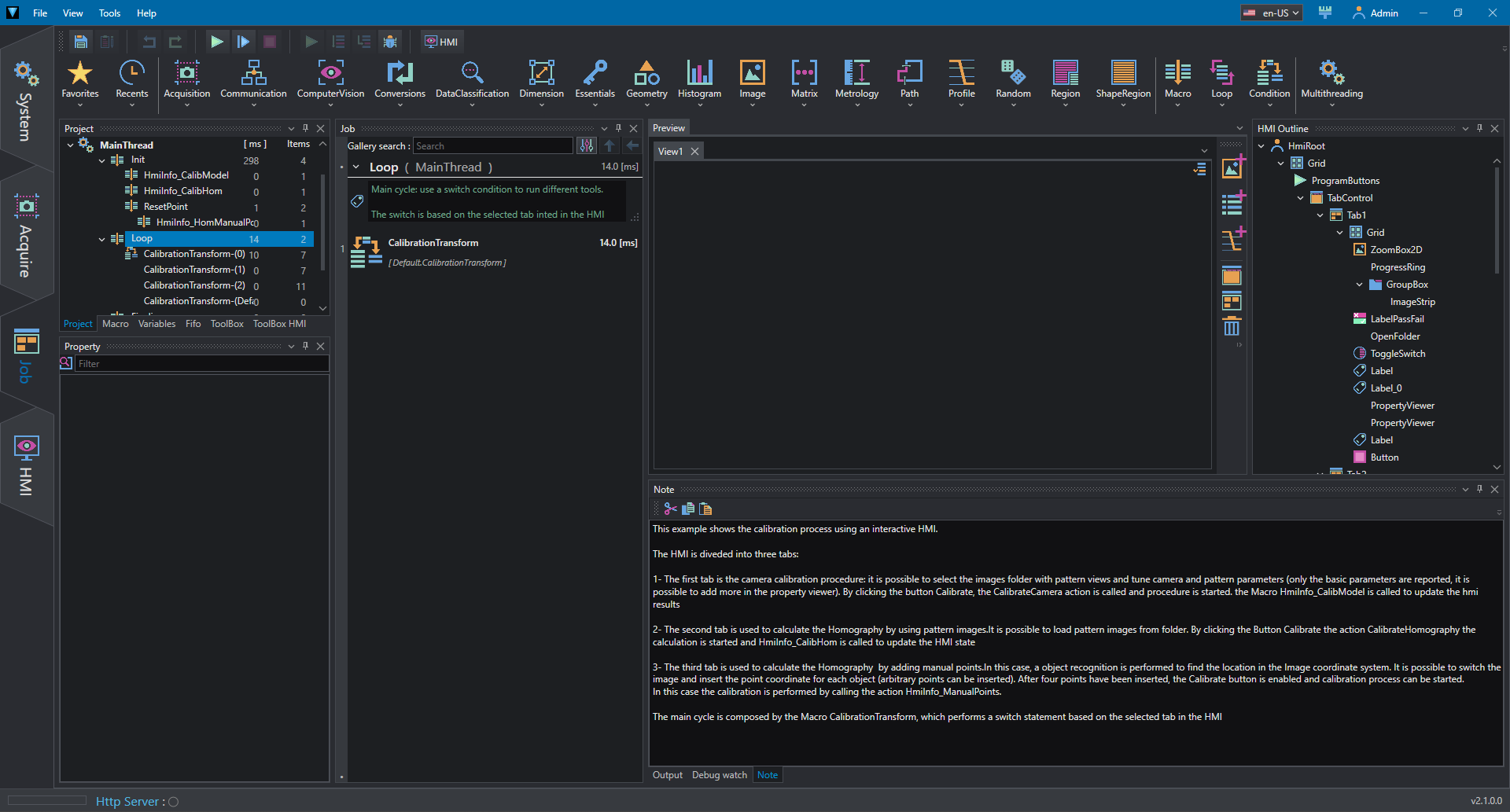Image resolution: width=1510 pixels, height=812 pixels.
Task: Open the ComputerVision tool category
Action: coord(330,80)
